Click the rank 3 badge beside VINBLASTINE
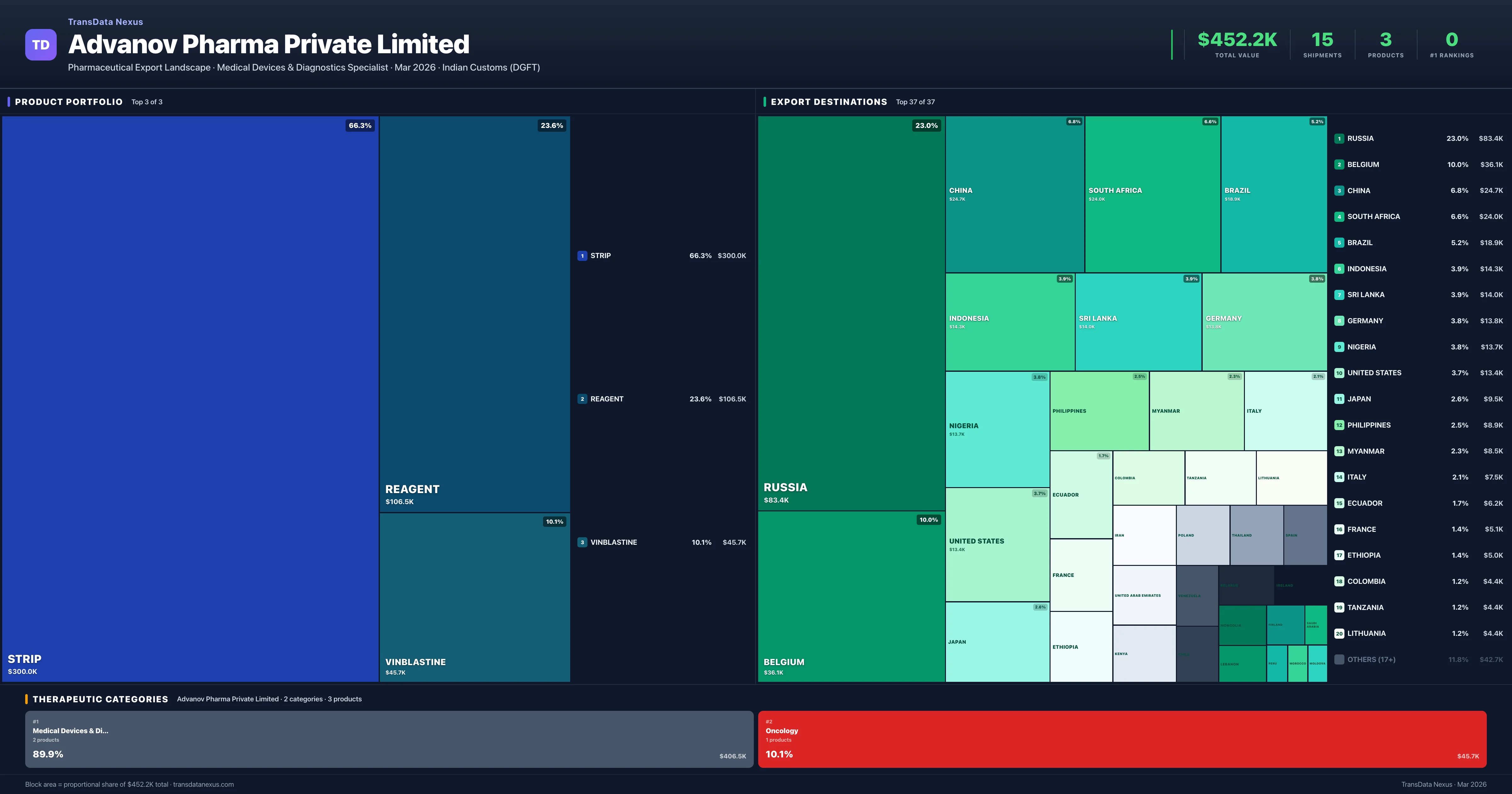 (x=582, y=542)
